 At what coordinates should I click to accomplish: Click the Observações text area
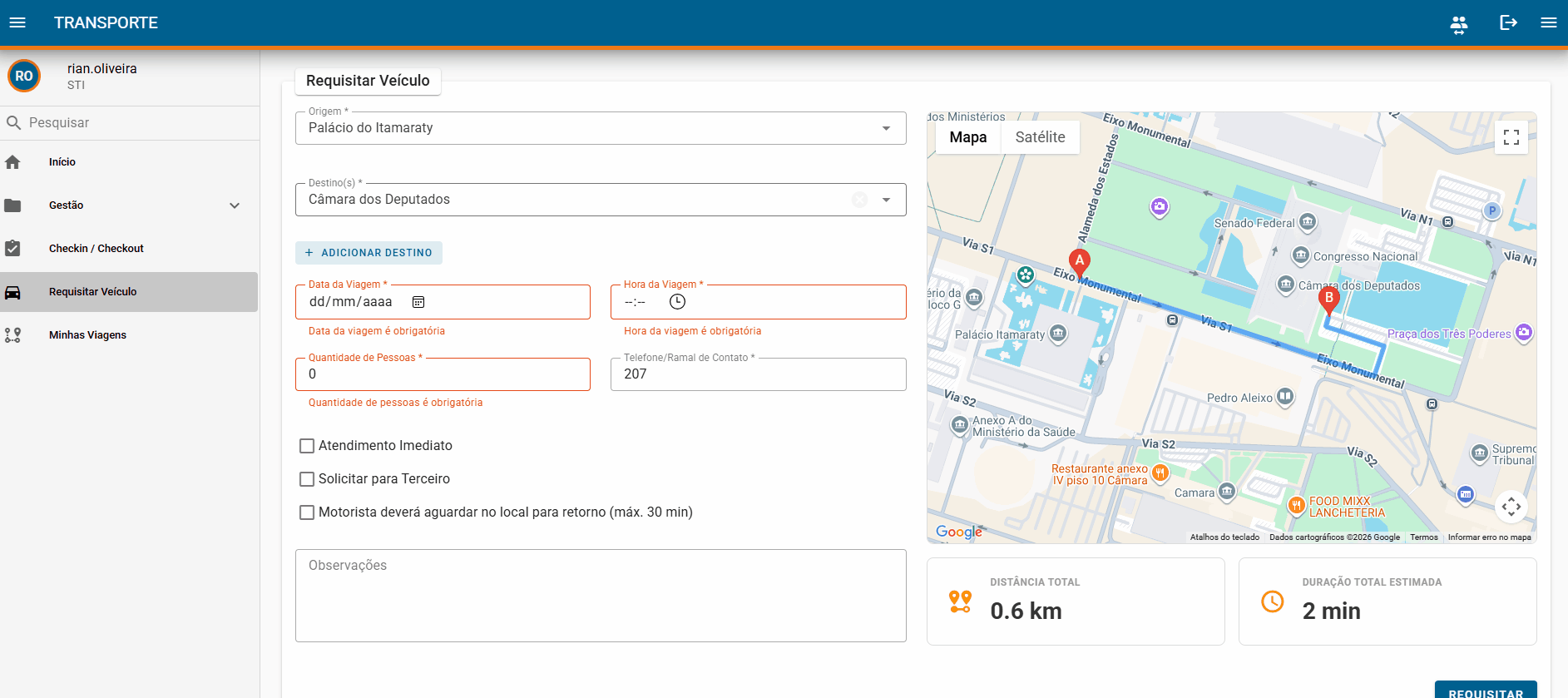click(601, 596)
